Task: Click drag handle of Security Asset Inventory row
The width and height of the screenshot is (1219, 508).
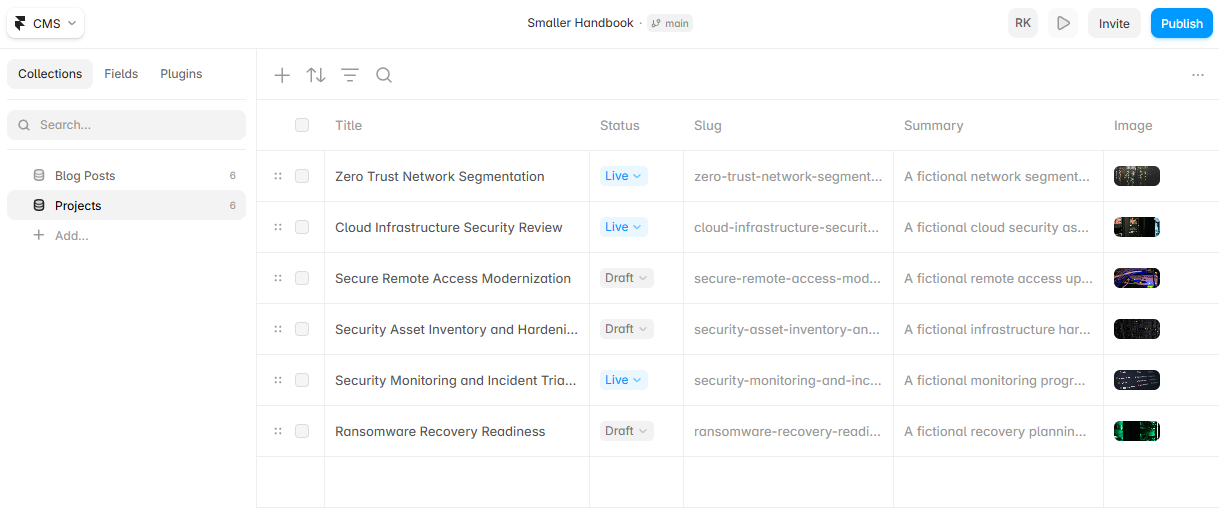Action: coord(278,329)
